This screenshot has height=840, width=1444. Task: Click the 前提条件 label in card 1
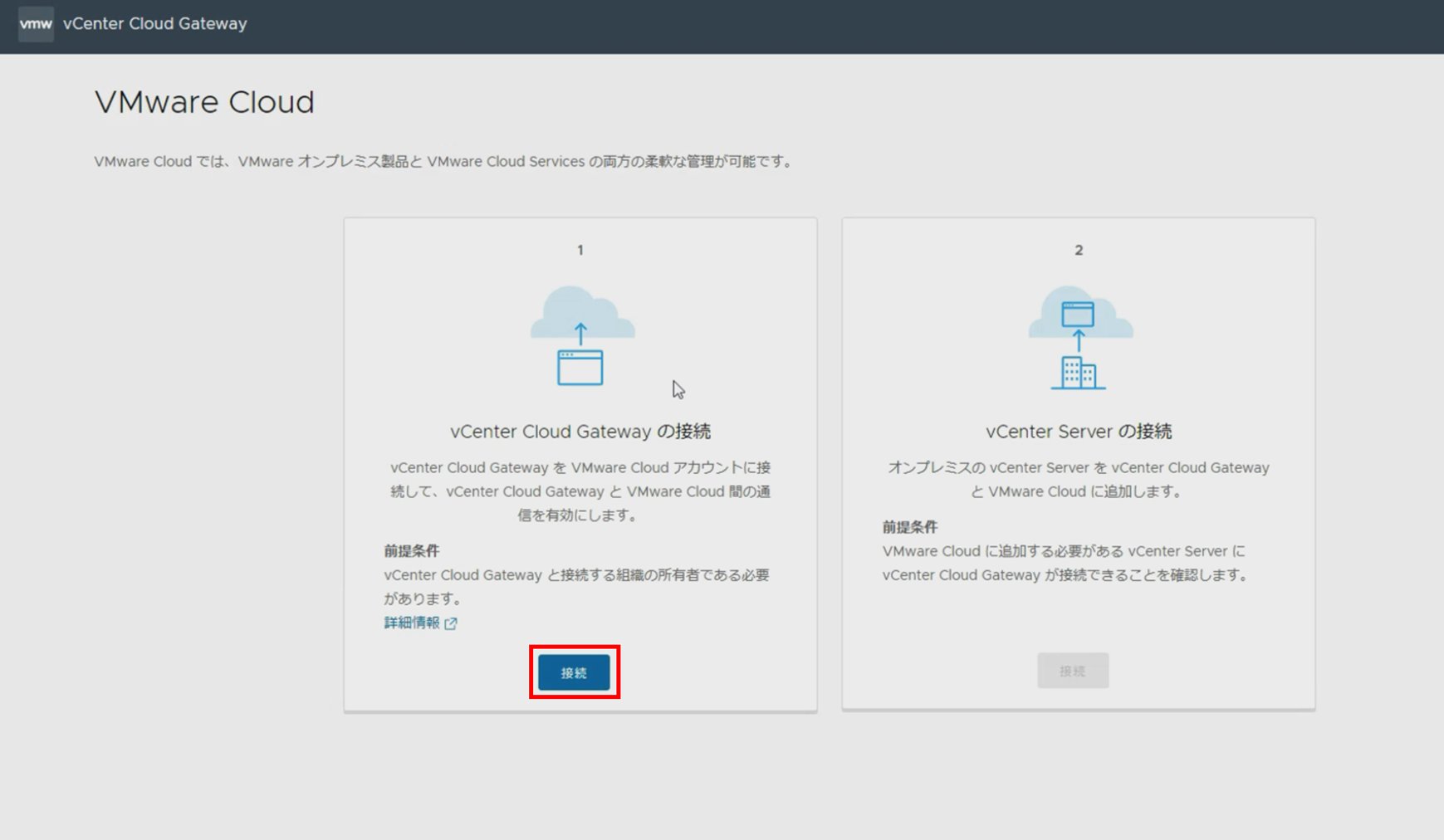pos(412,551)
